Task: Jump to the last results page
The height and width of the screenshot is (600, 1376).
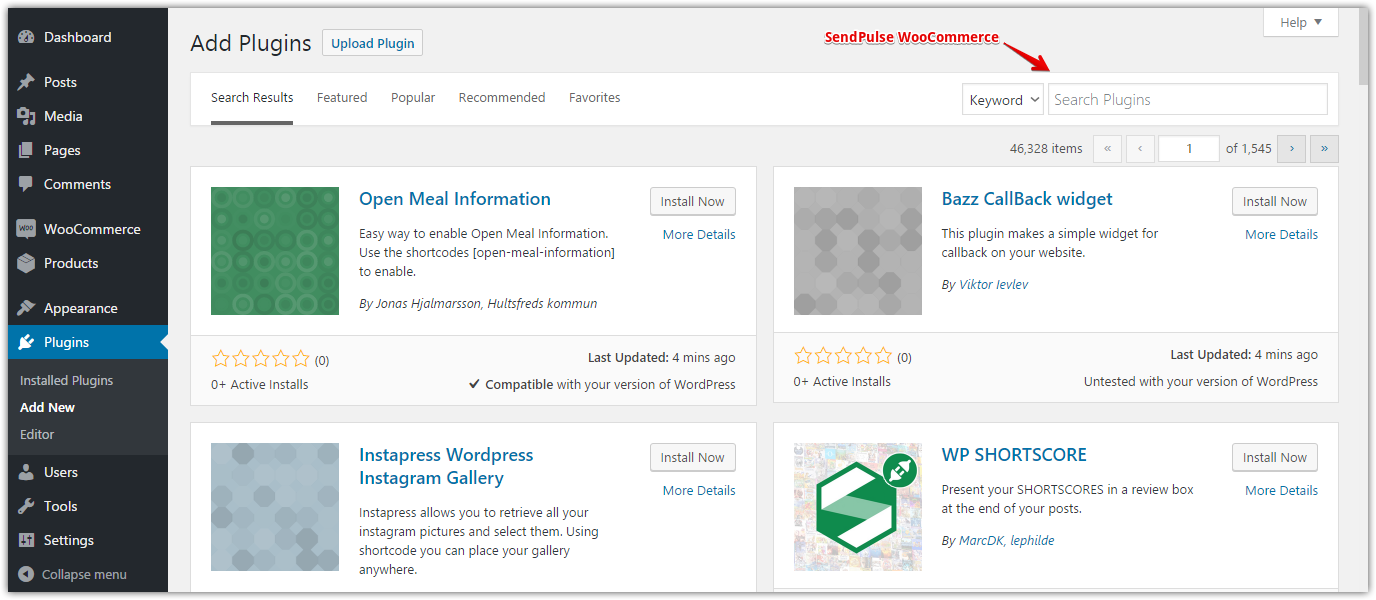Action: pyautogui.click(x=1324, y=149)
